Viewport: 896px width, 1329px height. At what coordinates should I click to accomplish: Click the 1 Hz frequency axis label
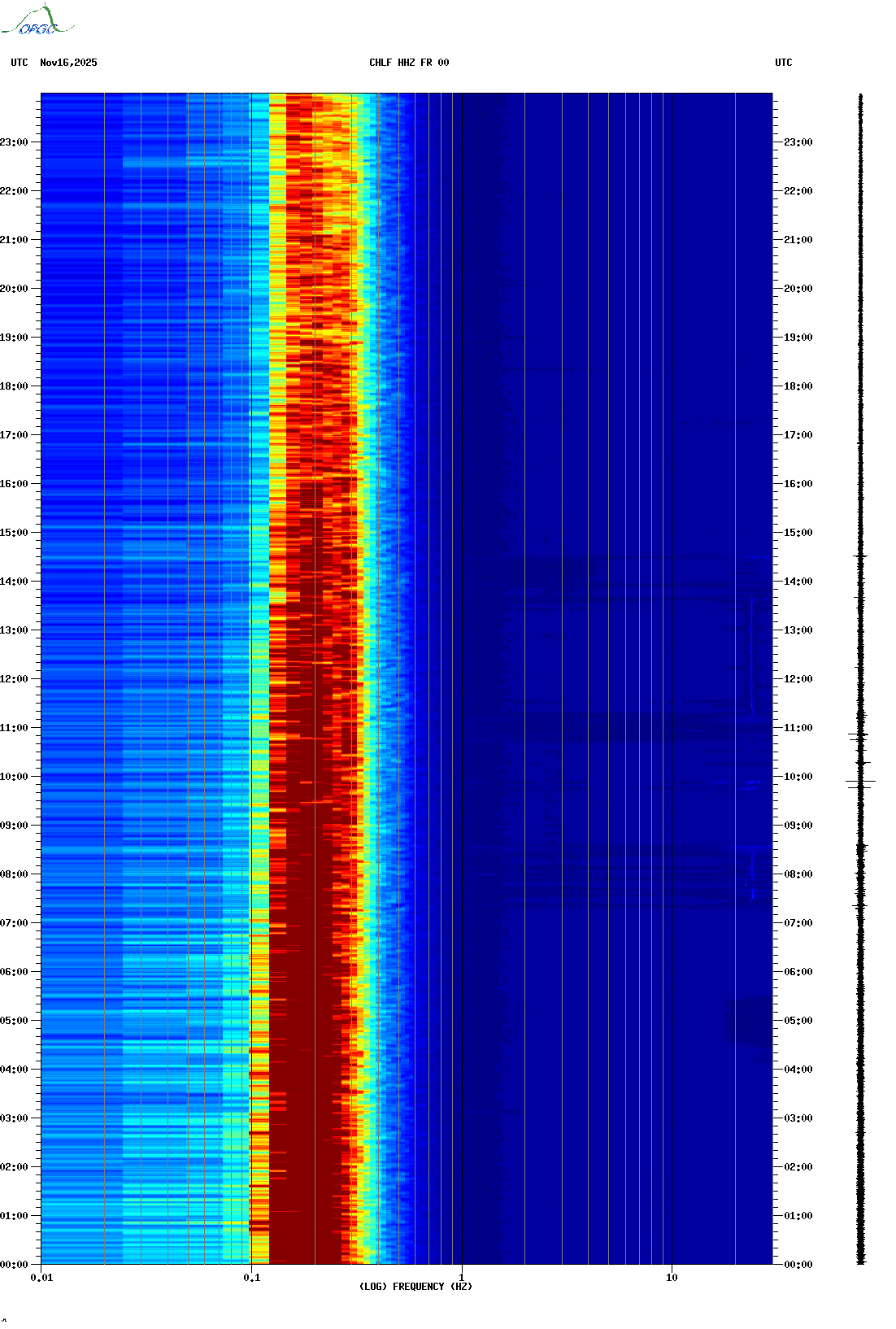coord(462,1278)
